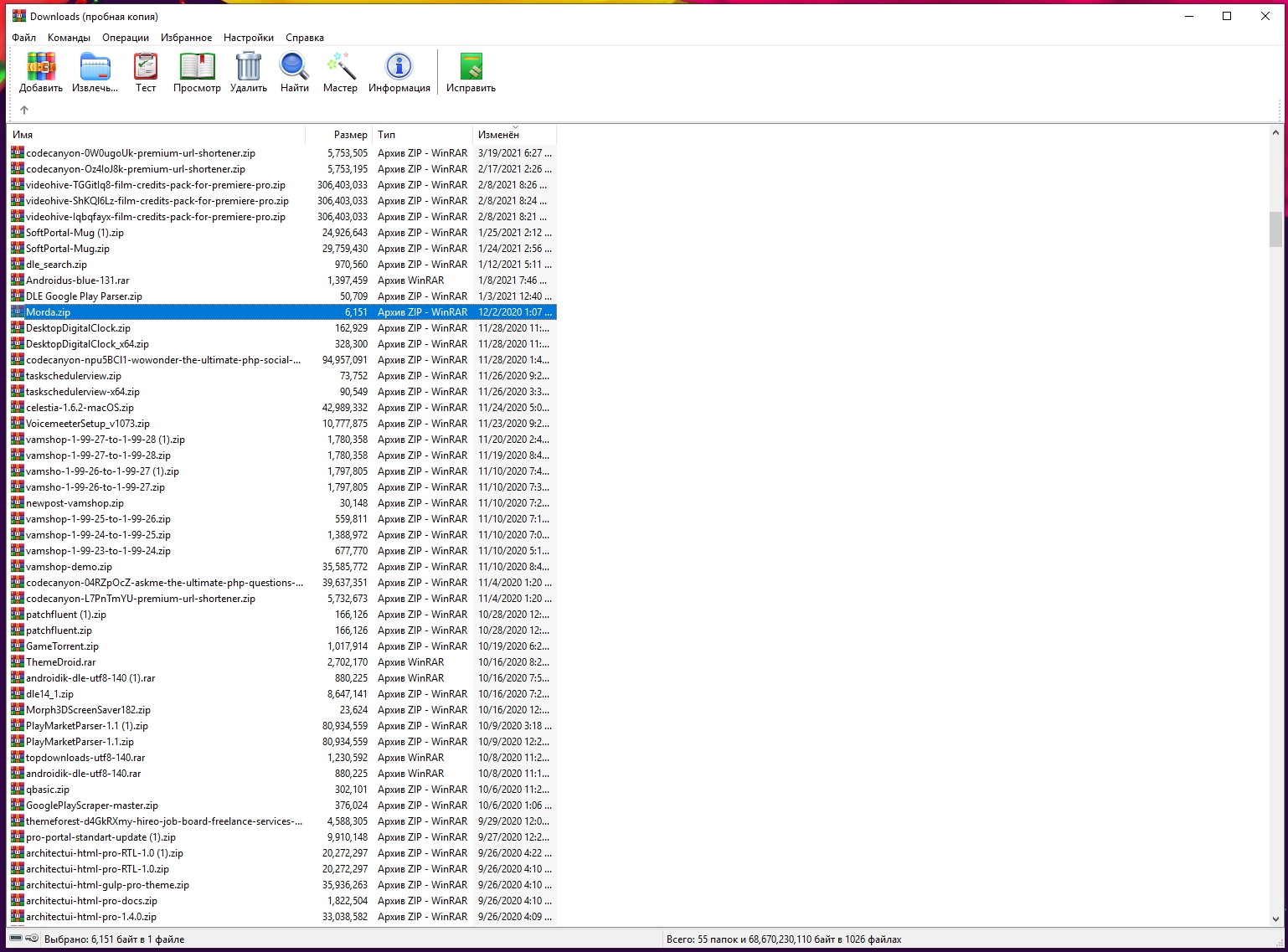The image size is (1288, 952).
Task: Click the WinRAR icon in the title bar
Action: coord(18,16)
